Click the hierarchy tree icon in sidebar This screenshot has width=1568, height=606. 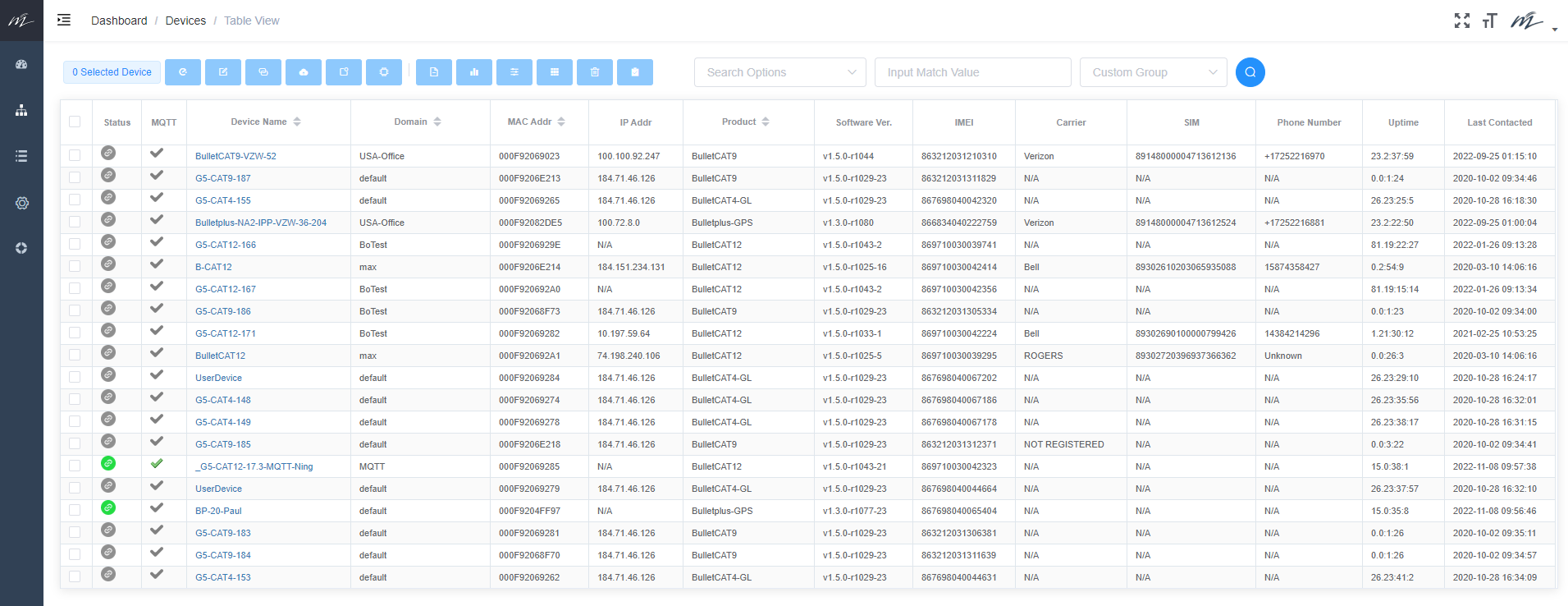pyautogui.click(x=21, y=111)
